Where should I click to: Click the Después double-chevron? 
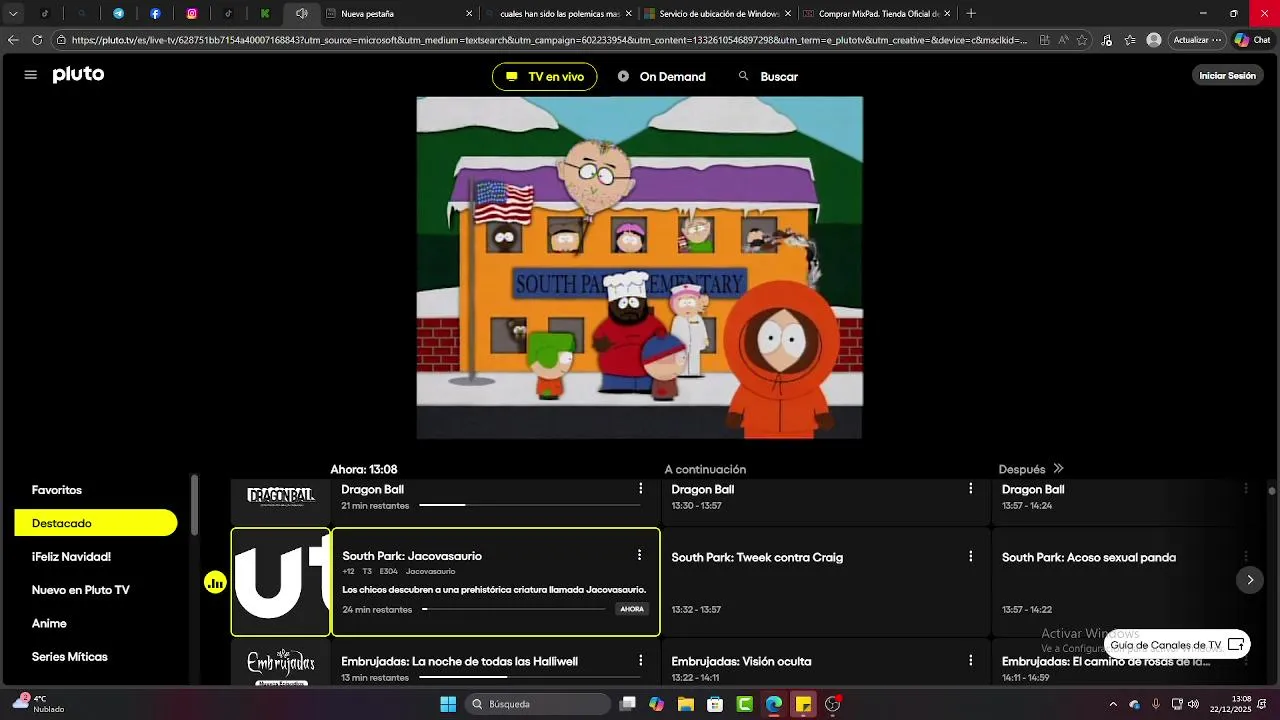point(1058,469)
